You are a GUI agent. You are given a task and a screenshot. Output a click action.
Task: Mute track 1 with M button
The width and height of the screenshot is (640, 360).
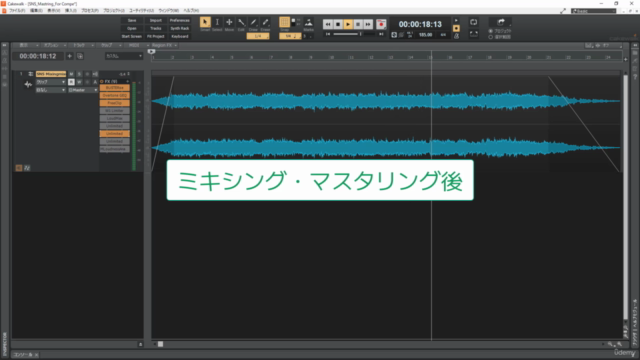(71, 74)
